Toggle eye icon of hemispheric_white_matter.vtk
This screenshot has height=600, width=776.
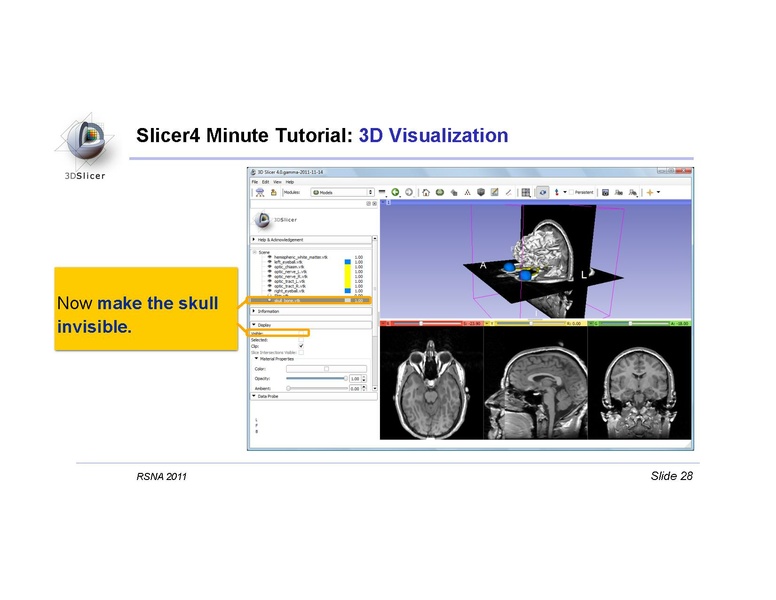pyautogui.click(x=269, y=257)
